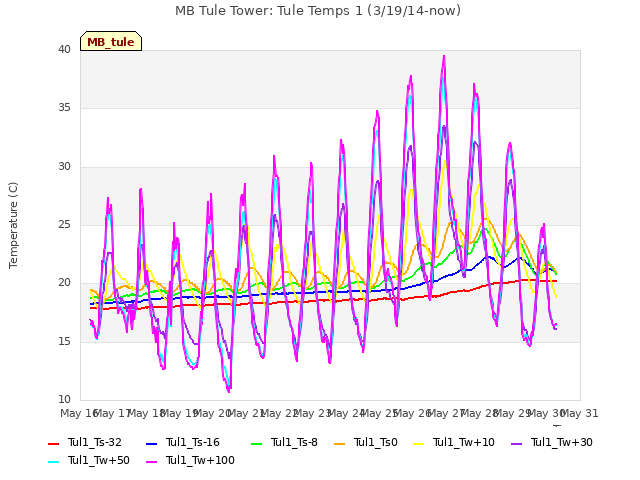Screen dimensions: 640x480
Task: Click the 25 y-axis tick label
Action: [64, 224]
